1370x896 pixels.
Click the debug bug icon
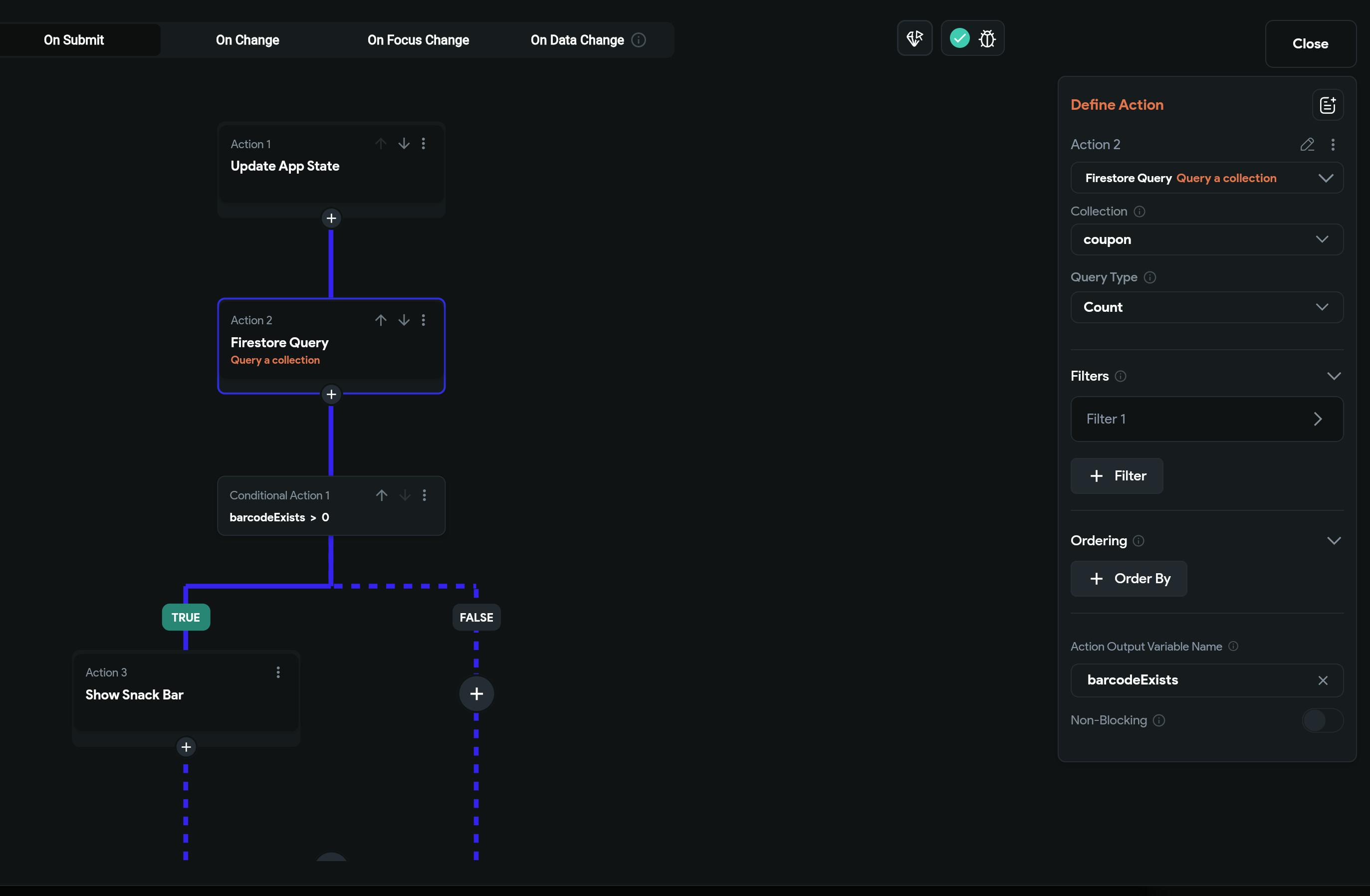coord(987,39)
